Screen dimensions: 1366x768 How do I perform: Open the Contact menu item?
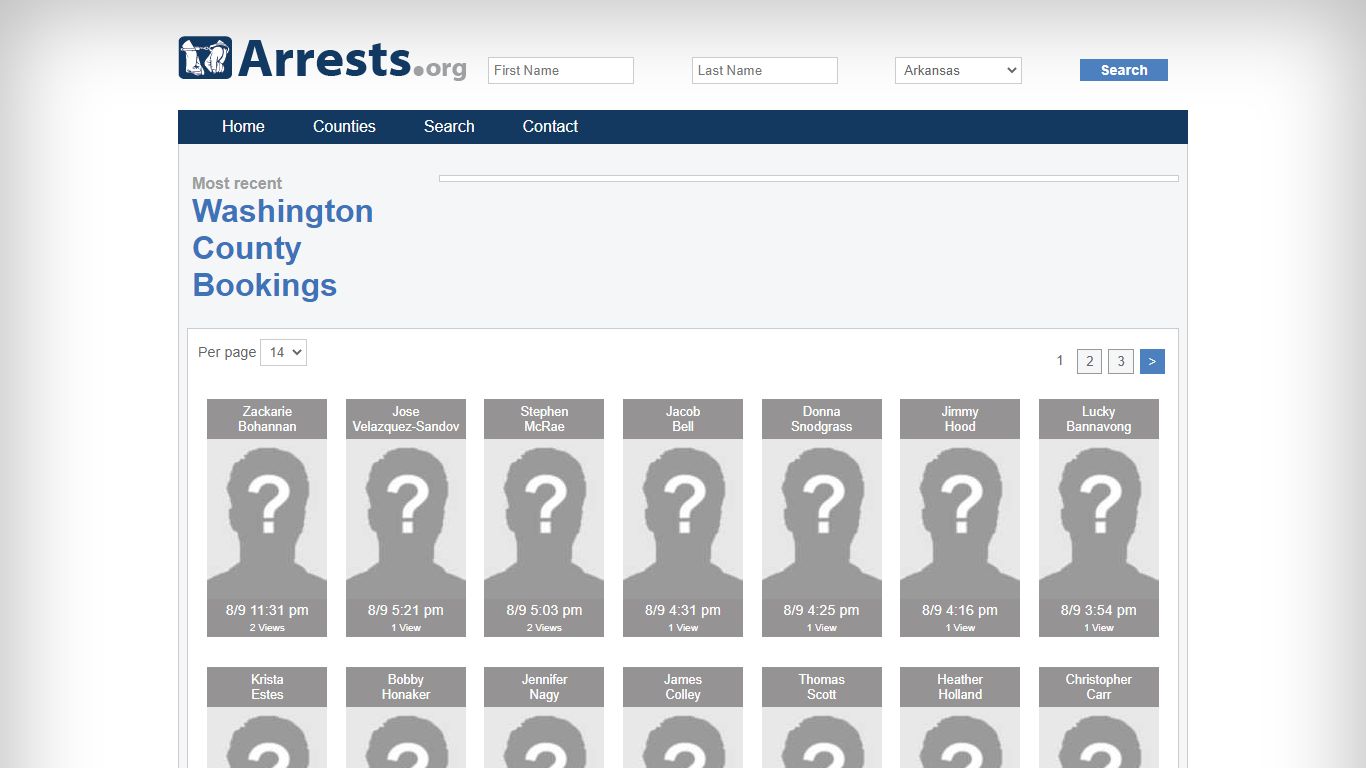coord(550,126)
